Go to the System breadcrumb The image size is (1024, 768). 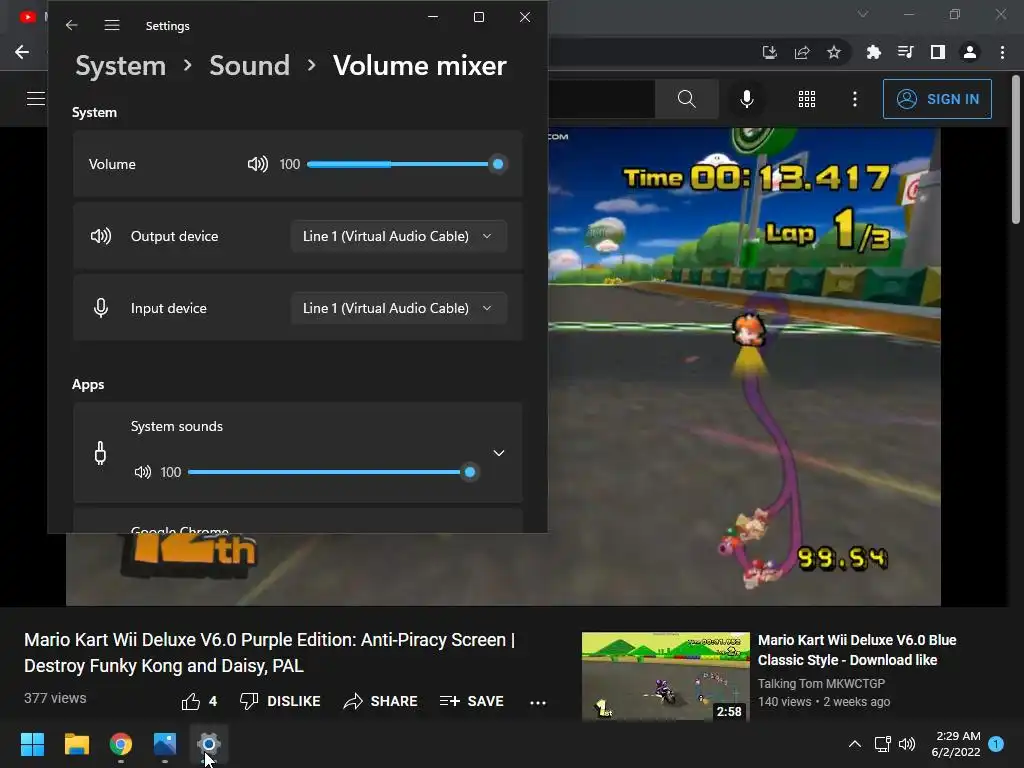(x=121, y=65)
